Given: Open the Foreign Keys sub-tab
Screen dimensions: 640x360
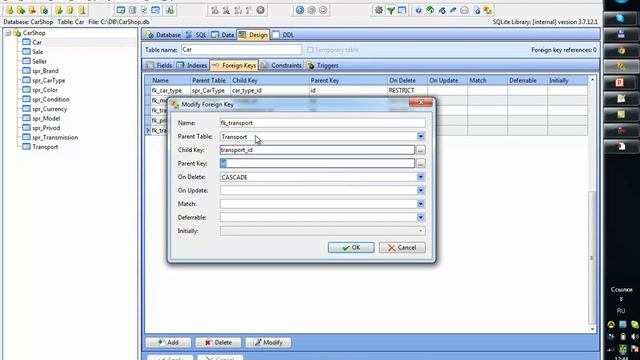Looking at the screenshot, I should pos(234,65).
